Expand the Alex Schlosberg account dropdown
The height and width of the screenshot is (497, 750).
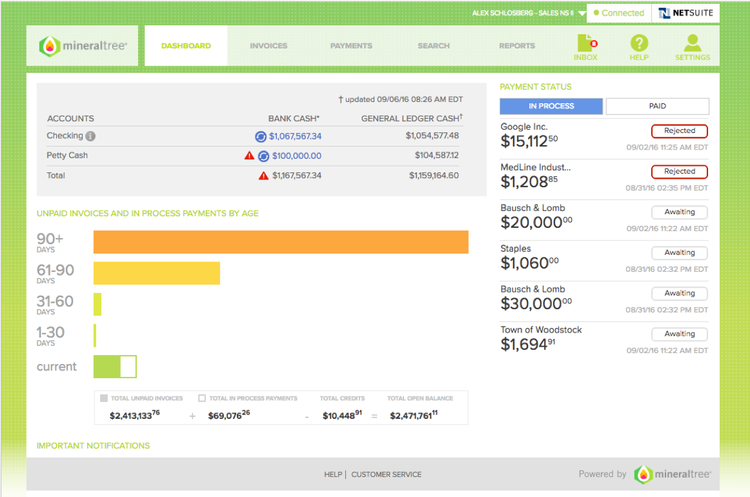pos(582,13)
